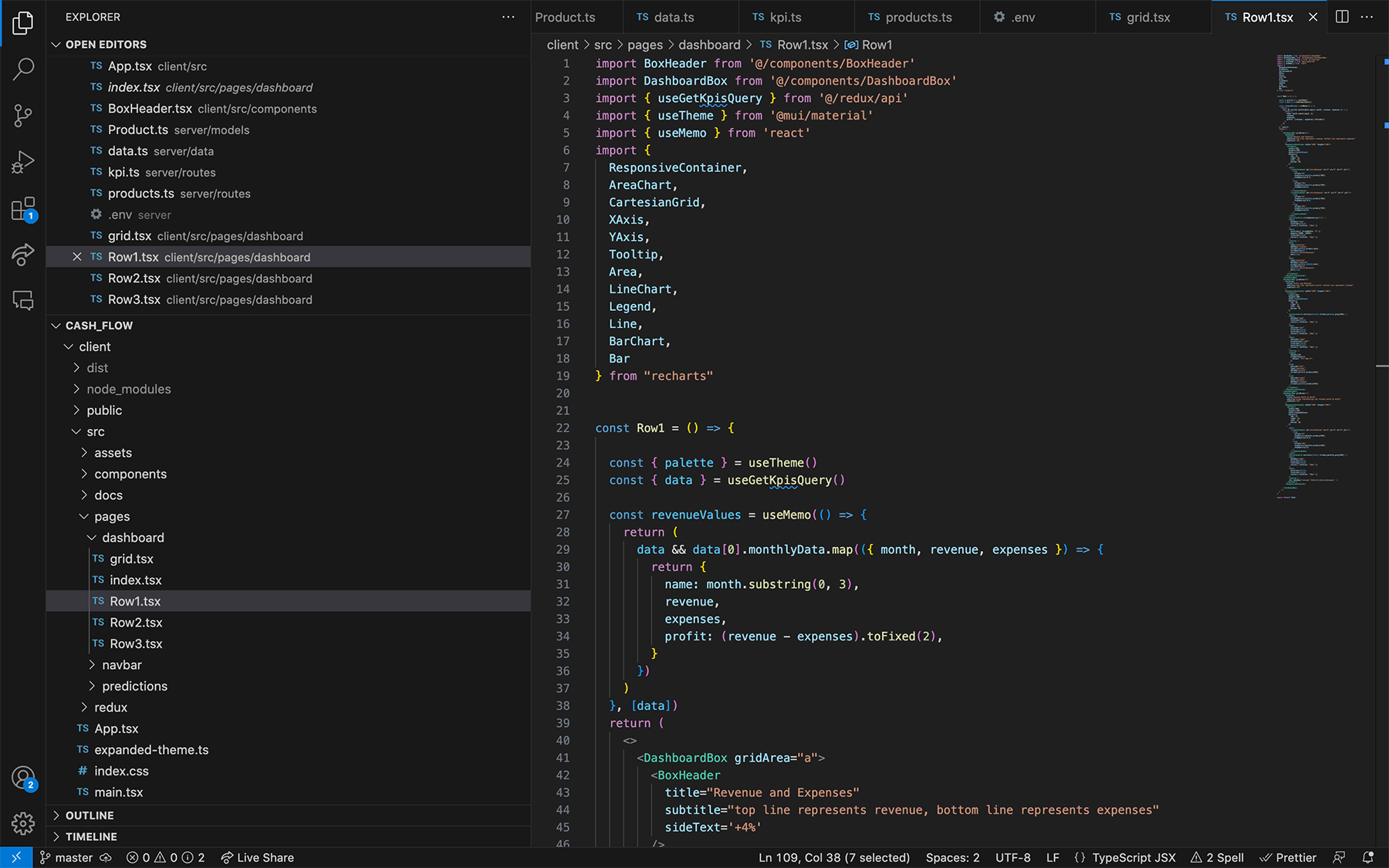Synchronize changes cloud icon in status bar
1389x868 pixels.
coord(106,857)
